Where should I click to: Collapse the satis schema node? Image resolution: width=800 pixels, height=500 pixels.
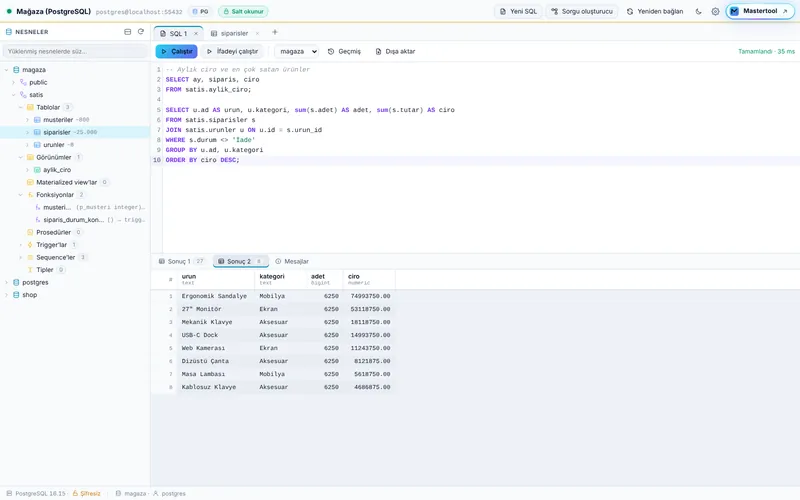(x=14, y=95)
